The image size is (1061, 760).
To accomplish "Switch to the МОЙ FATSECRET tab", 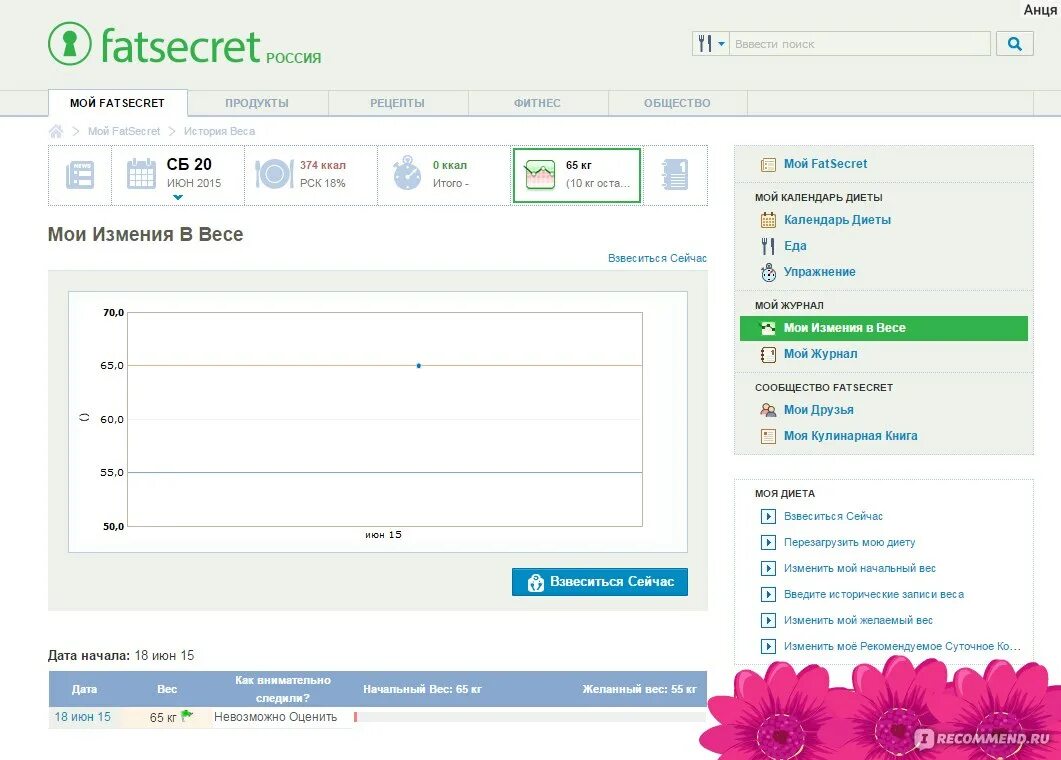I will (118, 103).
